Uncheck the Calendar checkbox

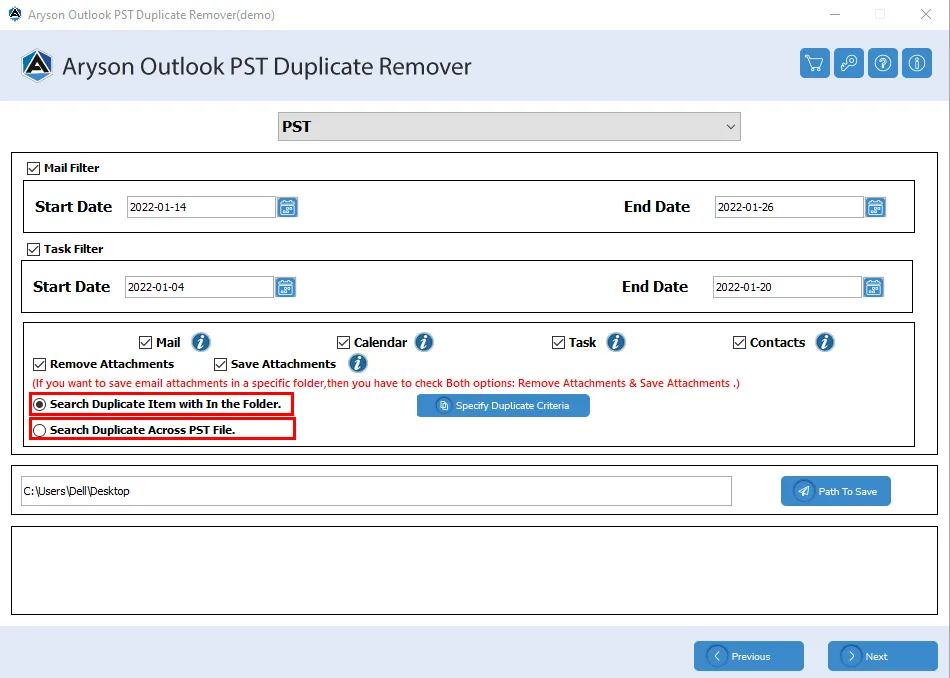point(344,343)
